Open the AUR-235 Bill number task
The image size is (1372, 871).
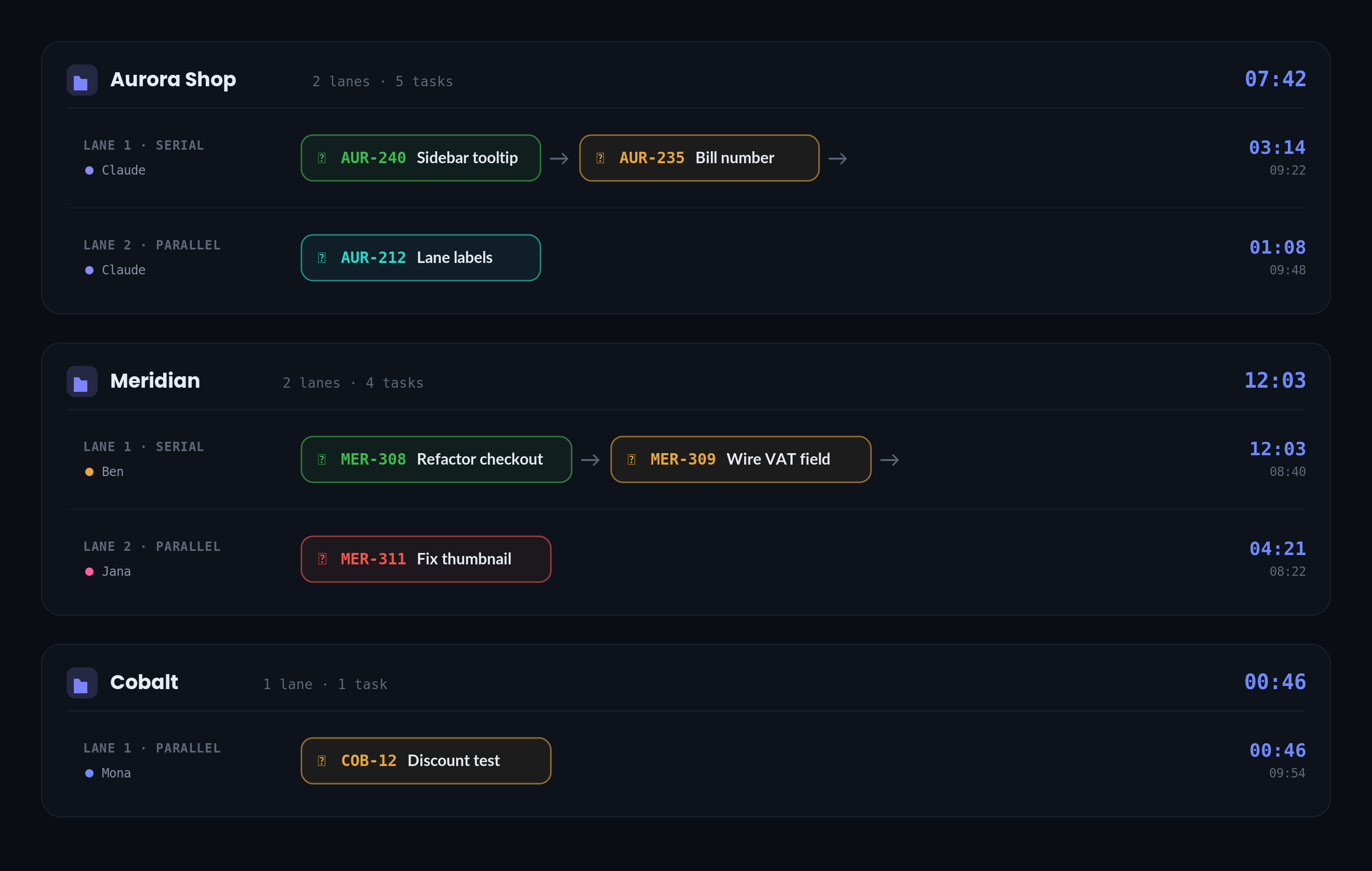[x=699, y=158]
